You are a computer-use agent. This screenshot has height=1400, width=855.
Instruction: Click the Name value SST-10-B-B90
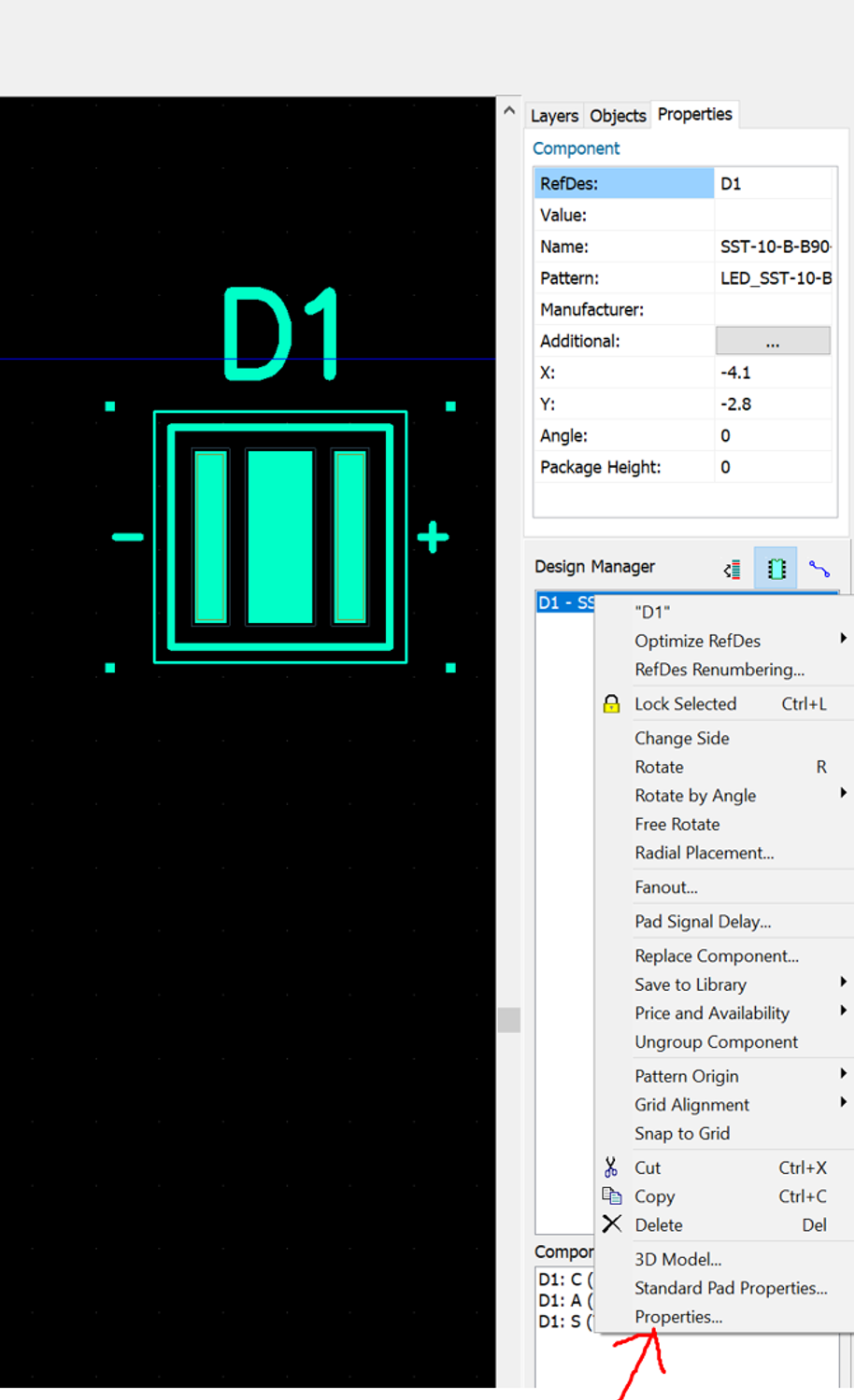pyautogui.click(x=773, y=247)
